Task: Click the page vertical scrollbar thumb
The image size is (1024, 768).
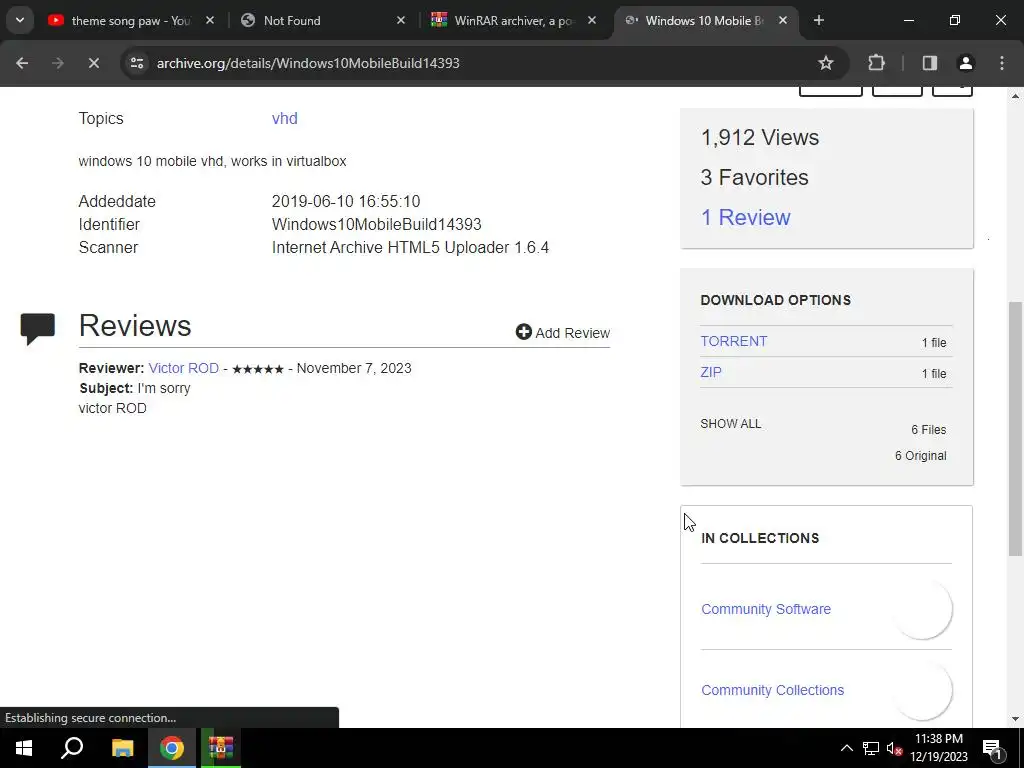Action: coord(1015,428)
